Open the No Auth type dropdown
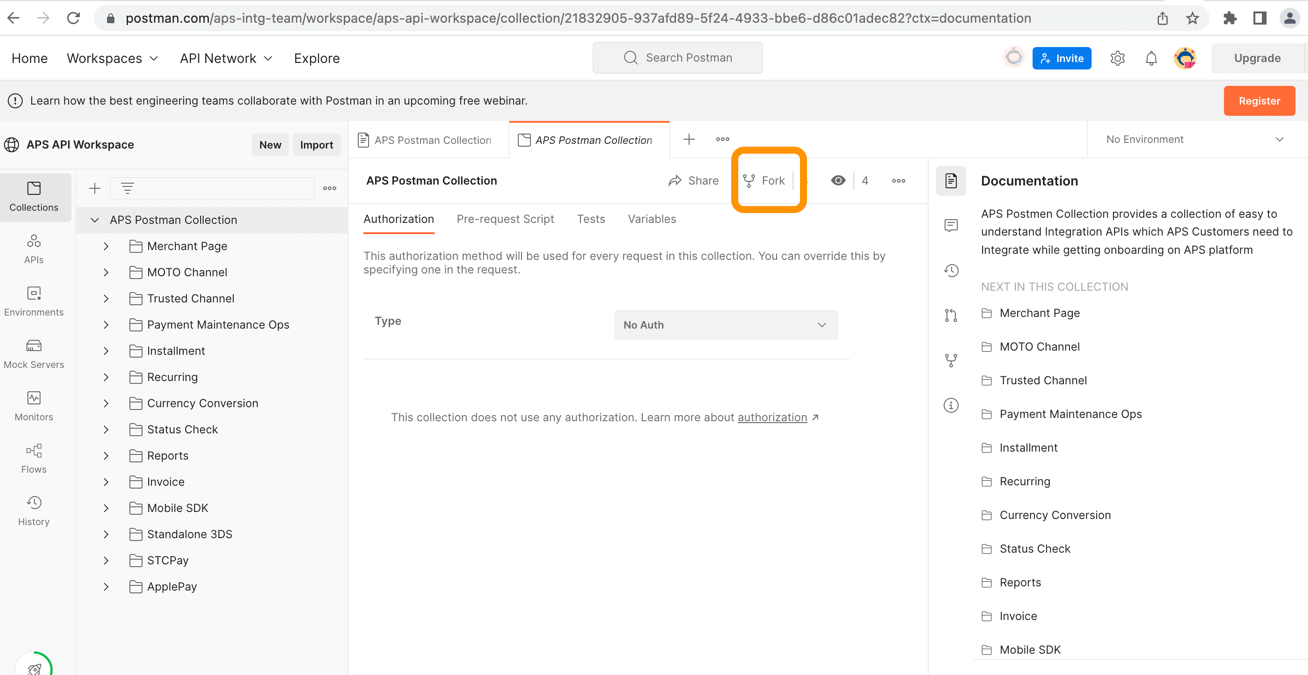 coord(725,325)
